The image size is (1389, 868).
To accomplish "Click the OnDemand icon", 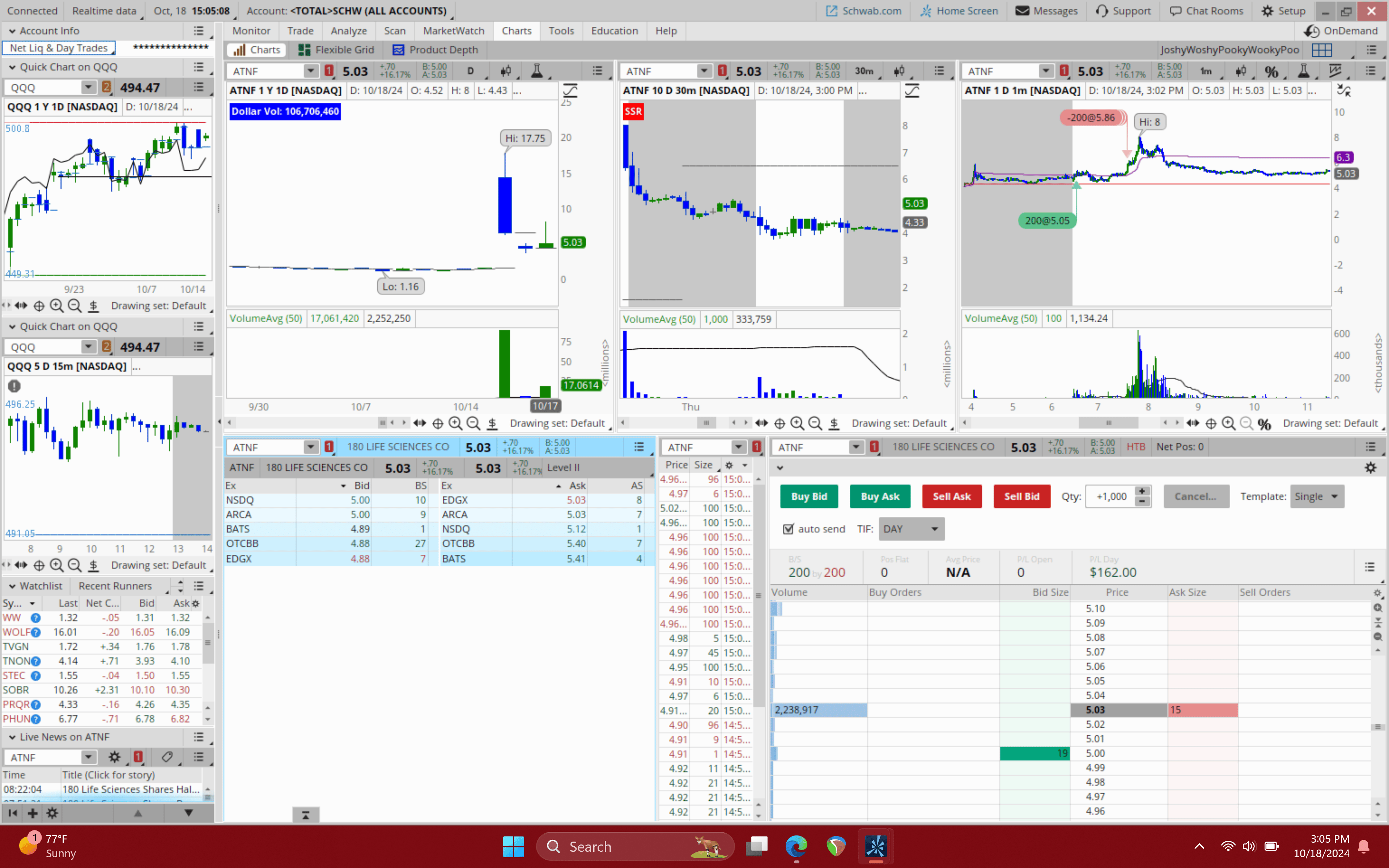I will 1312,31.
